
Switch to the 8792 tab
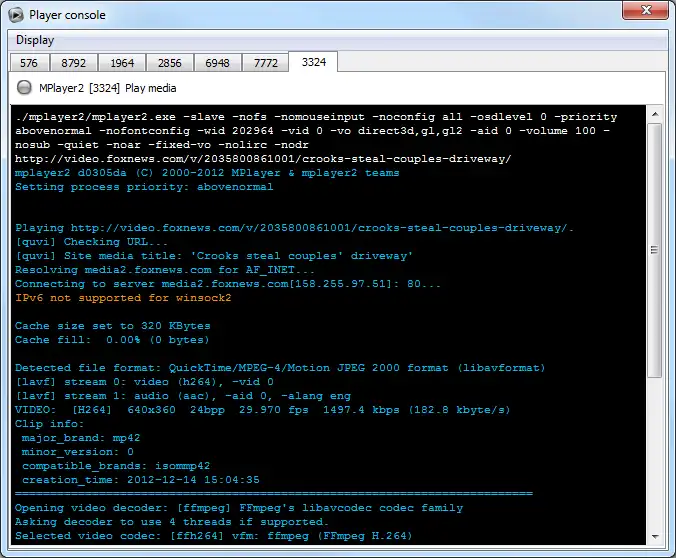pyautogui.click(x=74, y=63)
